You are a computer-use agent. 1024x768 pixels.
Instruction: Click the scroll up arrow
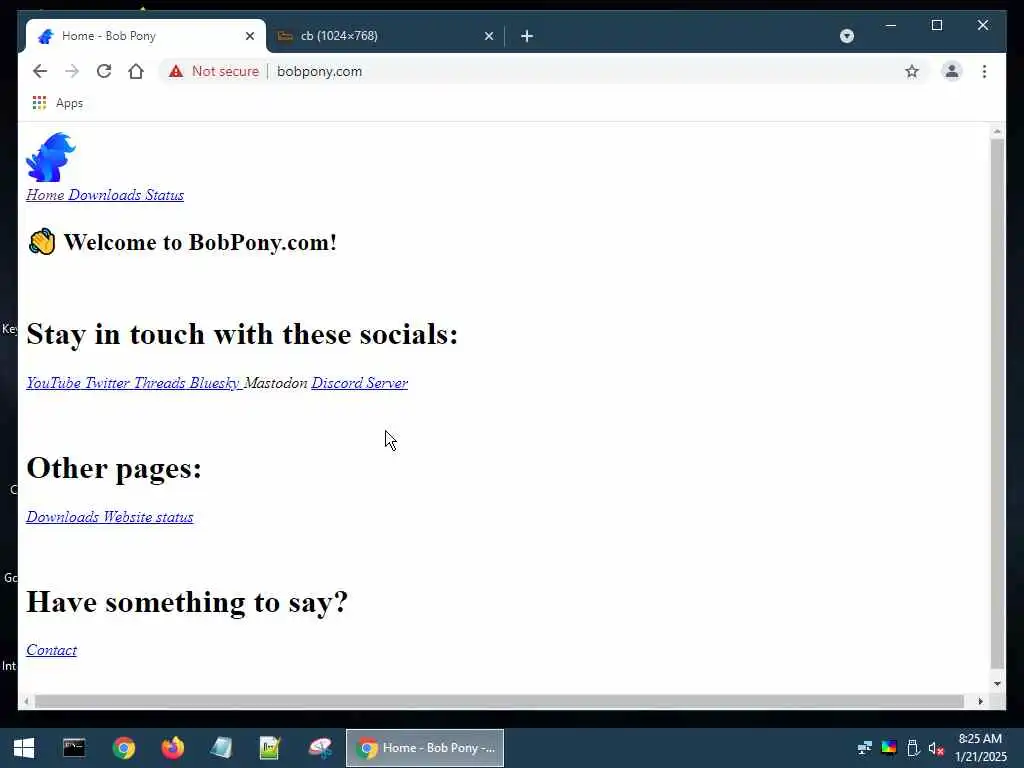coord(997,131)
